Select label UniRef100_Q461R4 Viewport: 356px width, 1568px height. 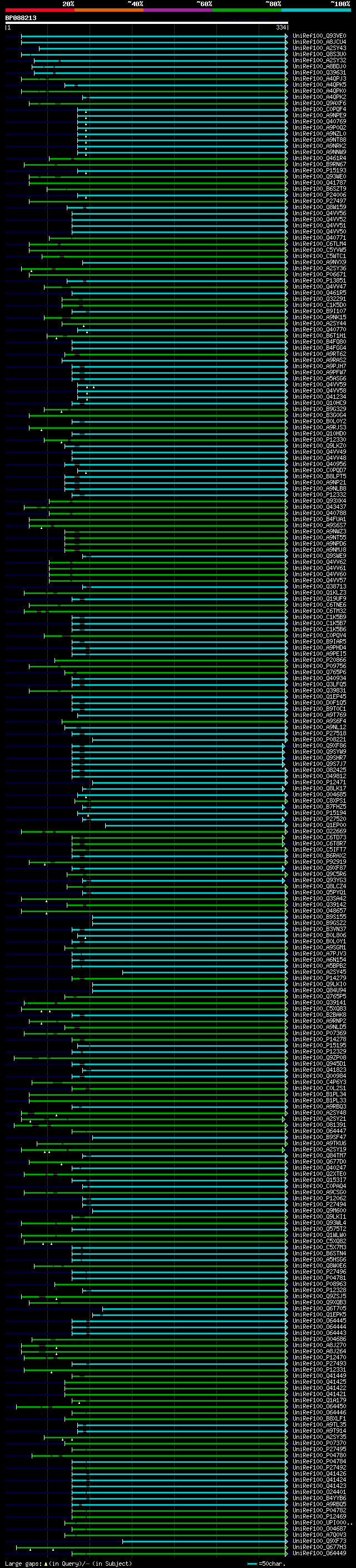point(319,159)
